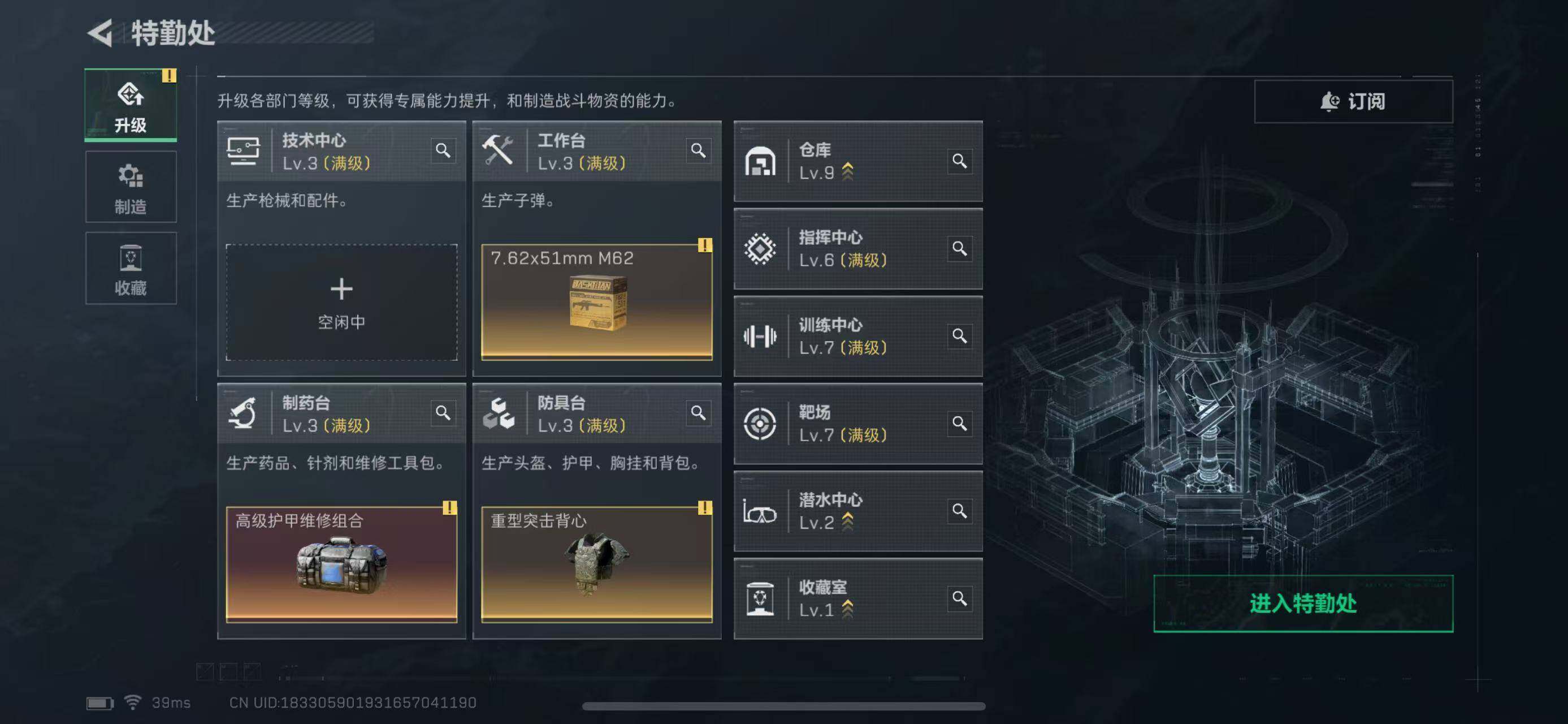Switch to the 收藏 tab
Viewport: 1568px width, 724px height.
tap(131, 268)
